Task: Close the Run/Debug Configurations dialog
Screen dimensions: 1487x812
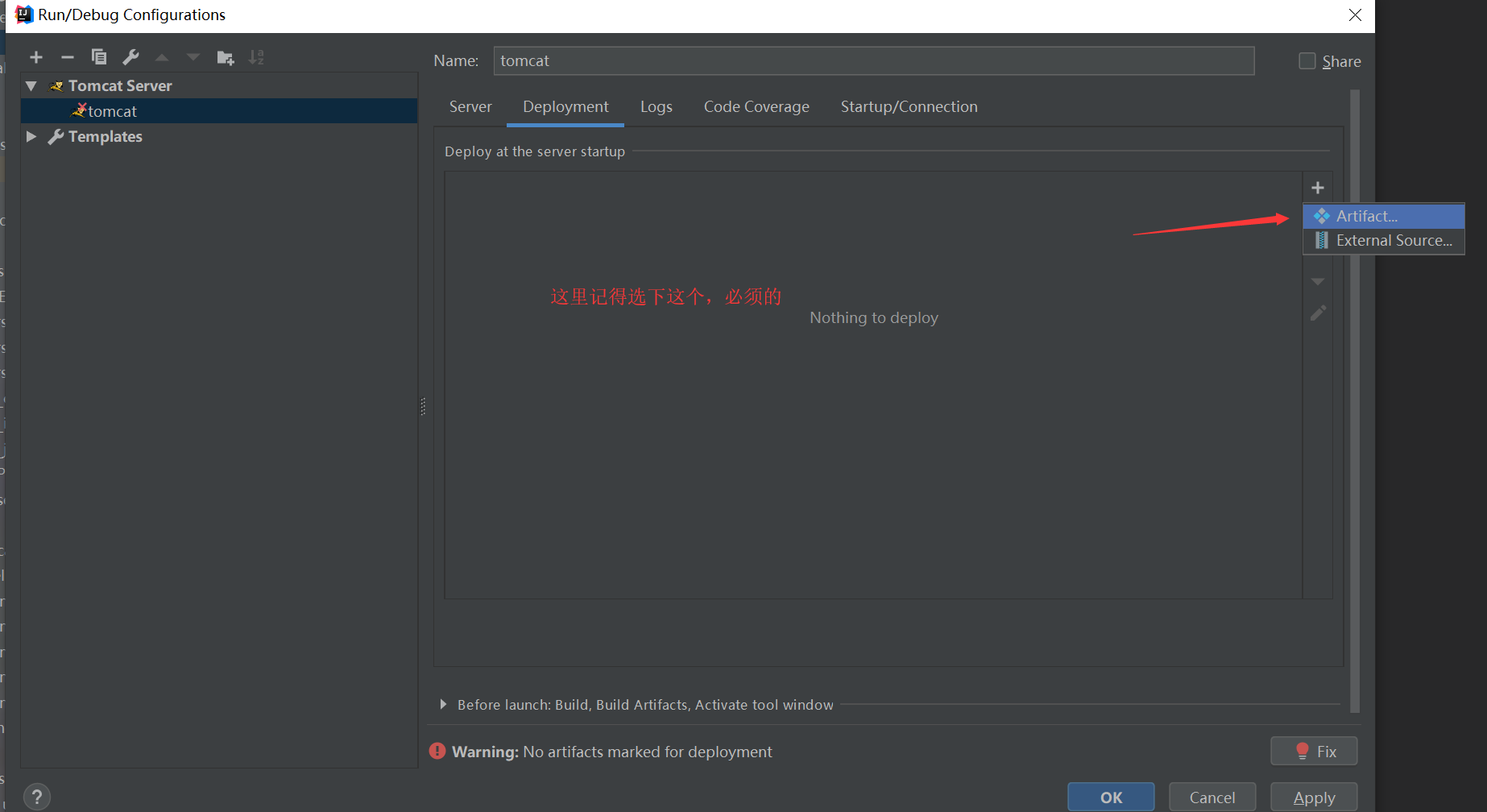Action: 1356,15
